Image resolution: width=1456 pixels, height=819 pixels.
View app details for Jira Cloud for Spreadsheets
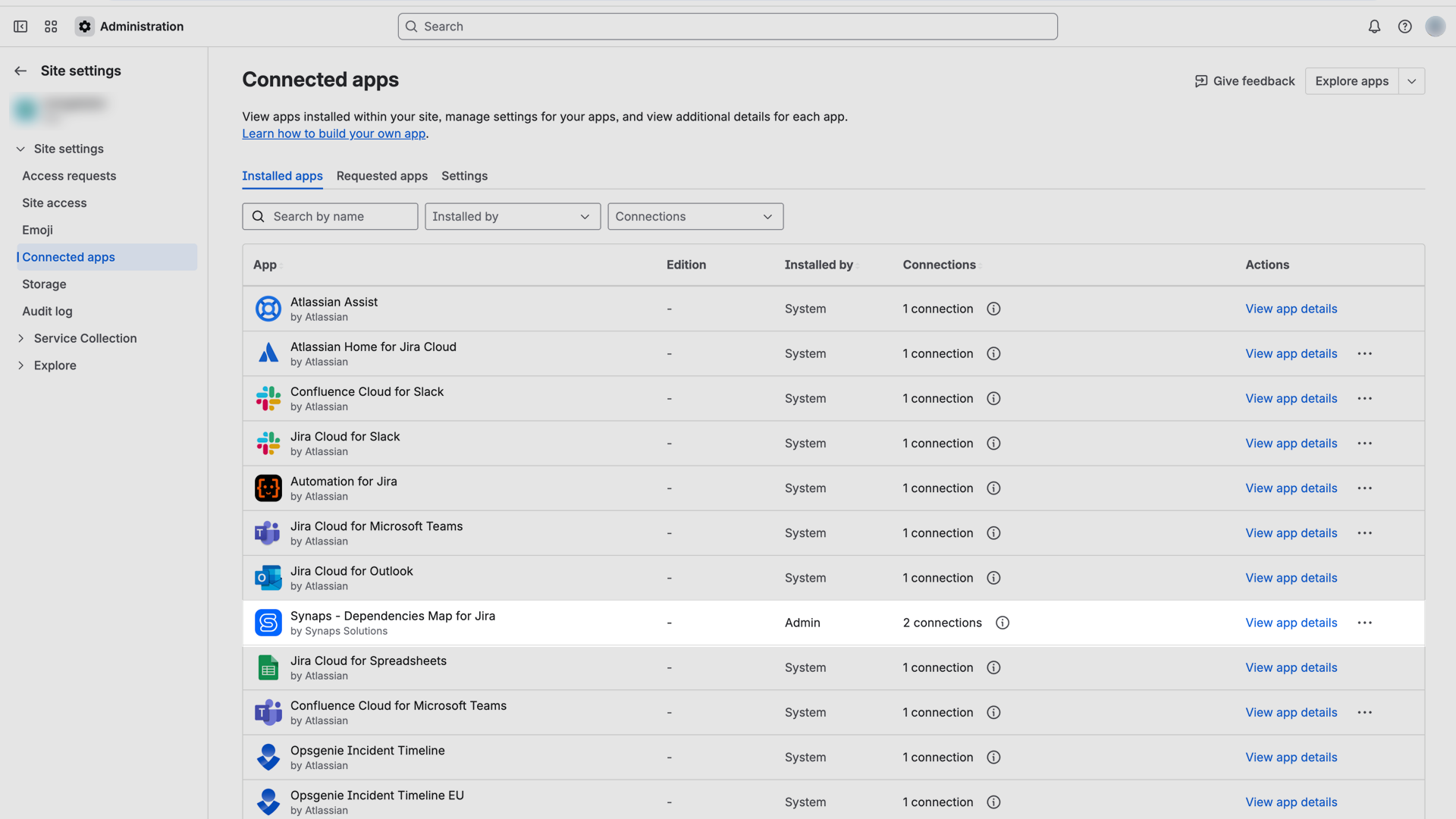coord(1291,667)
